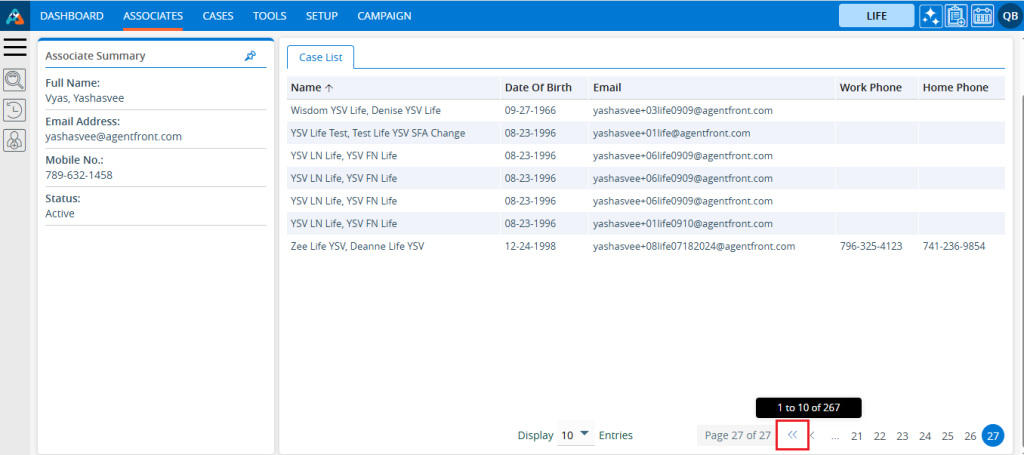This screenshot has height=455, width=1024.
Task: Expand the Display entries dropdown
Action: click(x=576, y=435)
